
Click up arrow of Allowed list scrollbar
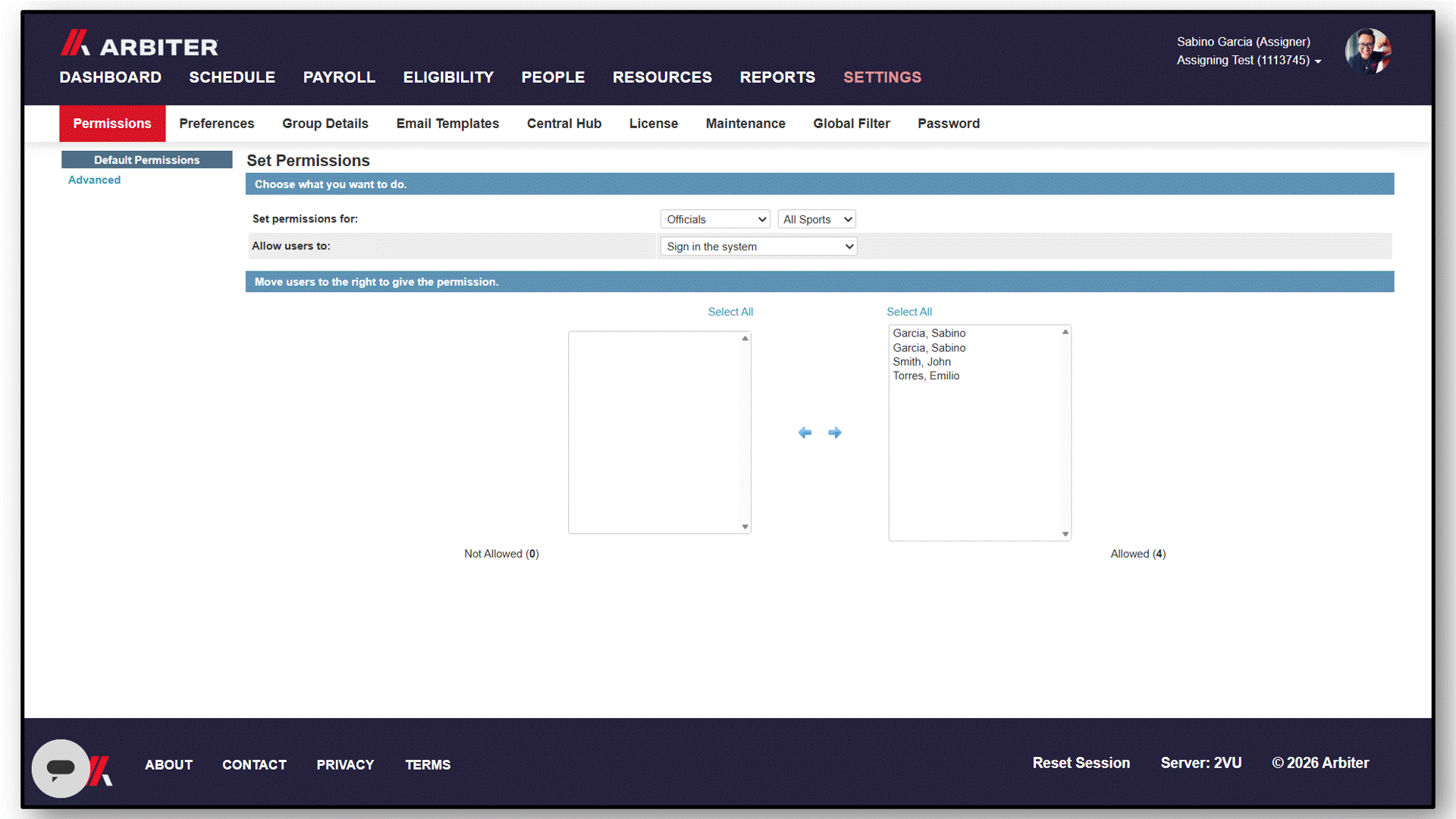[1065, 332]
